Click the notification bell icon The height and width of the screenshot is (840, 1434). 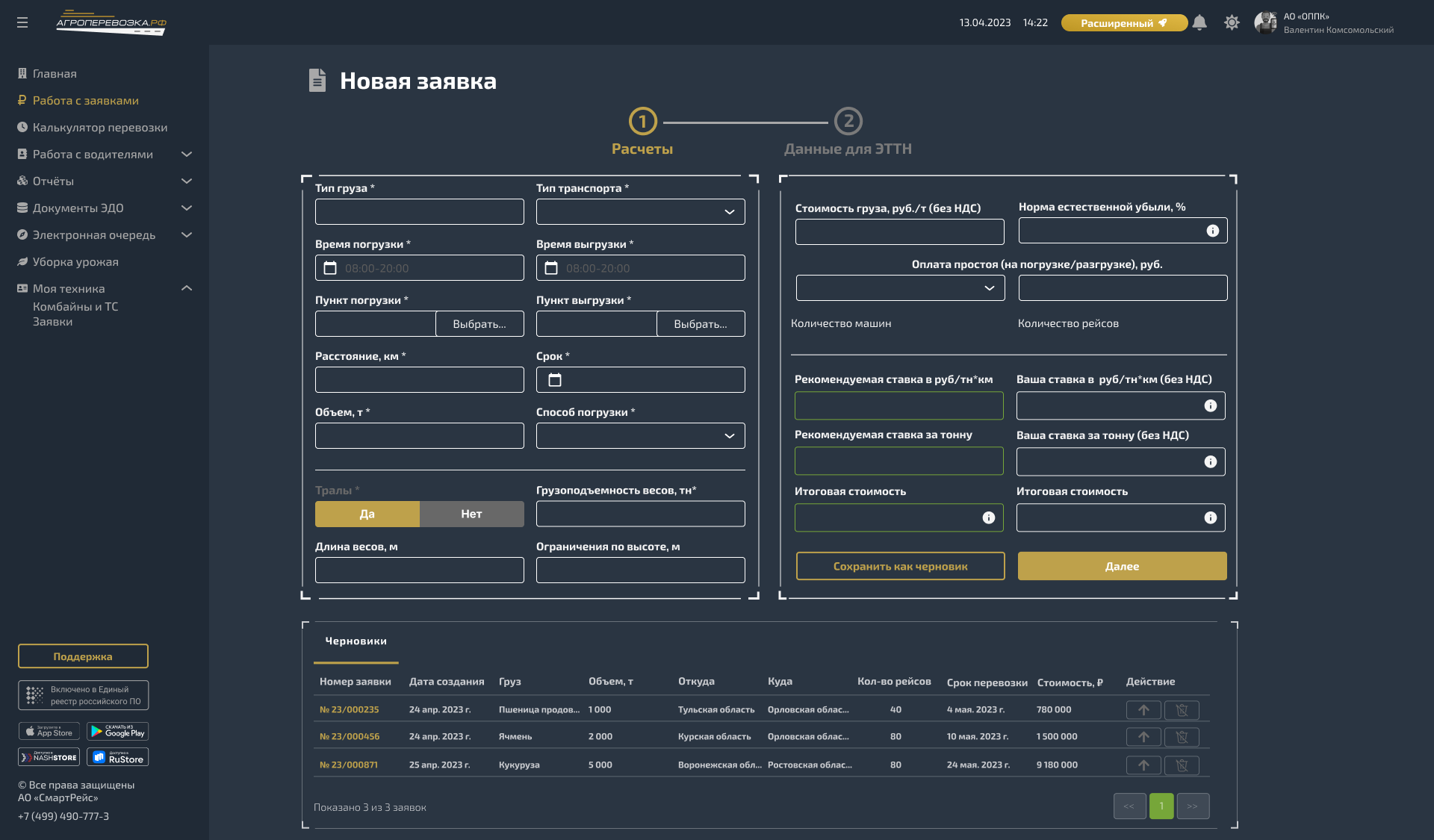(x=1199, y=22)
